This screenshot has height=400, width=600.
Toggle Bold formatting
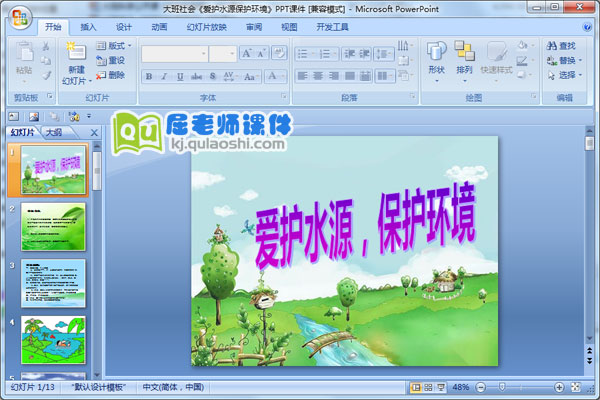[x=149, y=76]
